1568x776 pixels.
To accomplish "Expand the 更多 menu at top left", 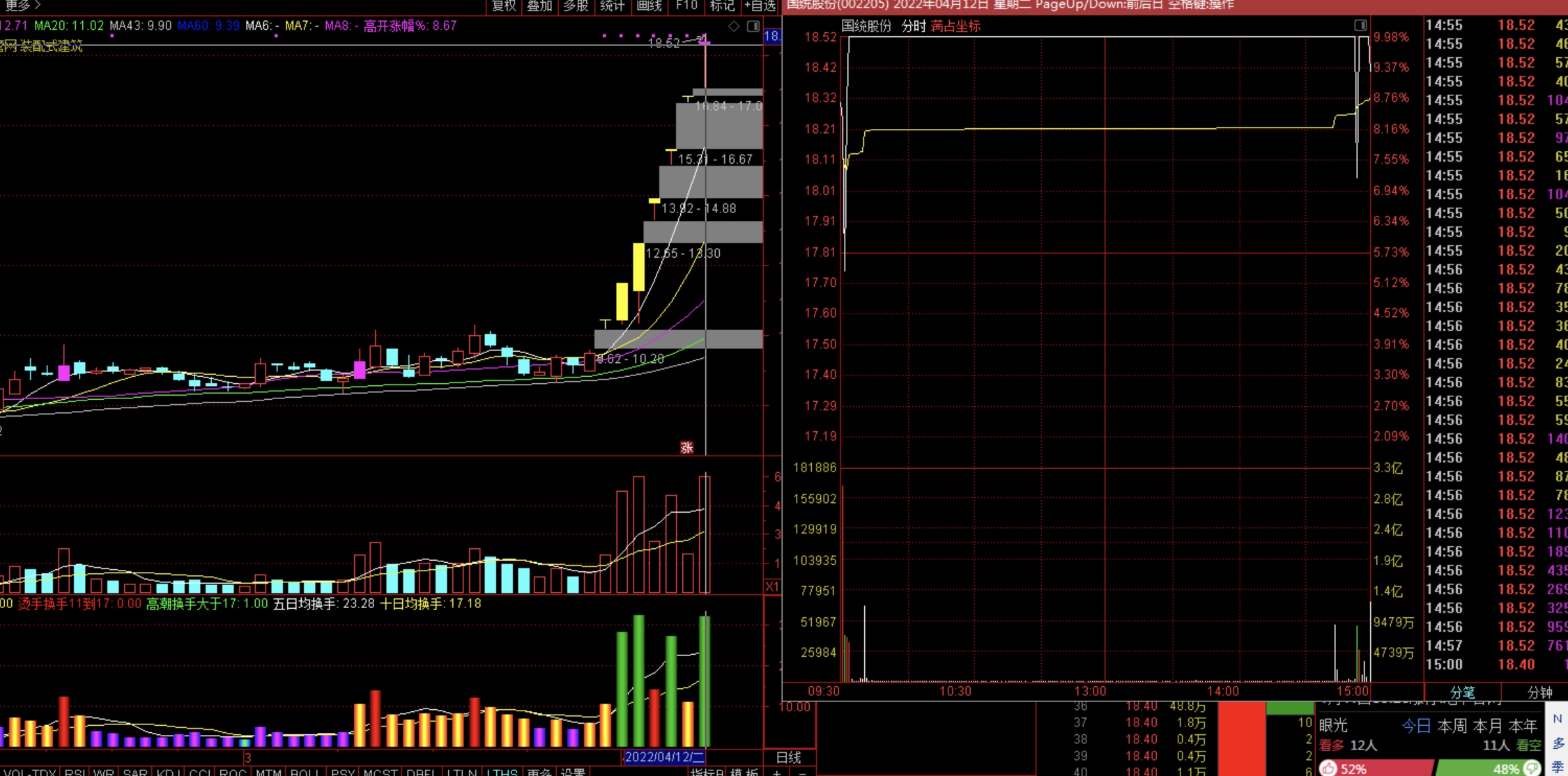I will pyautogui.click(x=21, y=6).
